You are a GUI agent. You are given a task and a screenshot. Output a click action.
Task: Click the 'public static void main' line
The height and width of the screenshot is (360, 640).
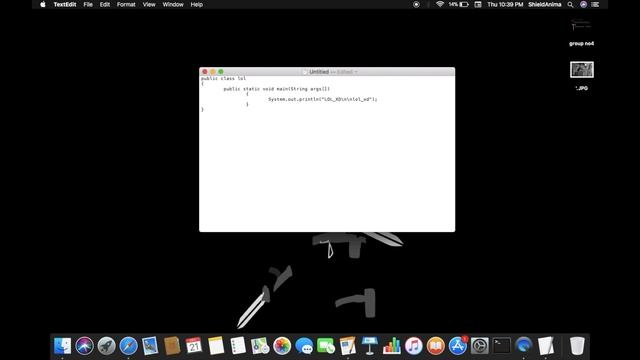pos(277,89)
